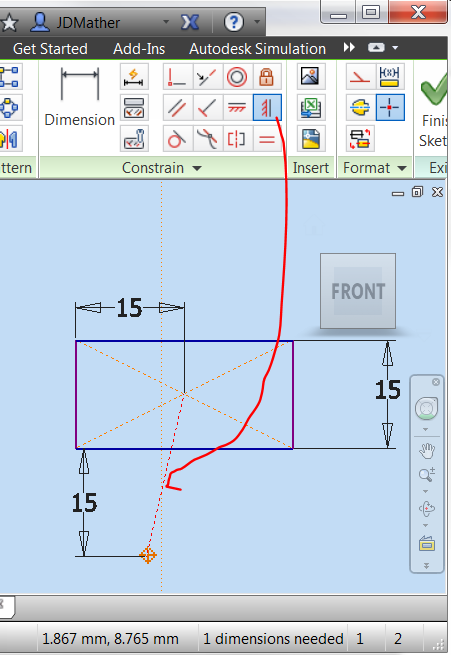Viewport: 451px width, 655px height.
Task: Click the Orbit icon in navigation bar
Action: [427, 508]
